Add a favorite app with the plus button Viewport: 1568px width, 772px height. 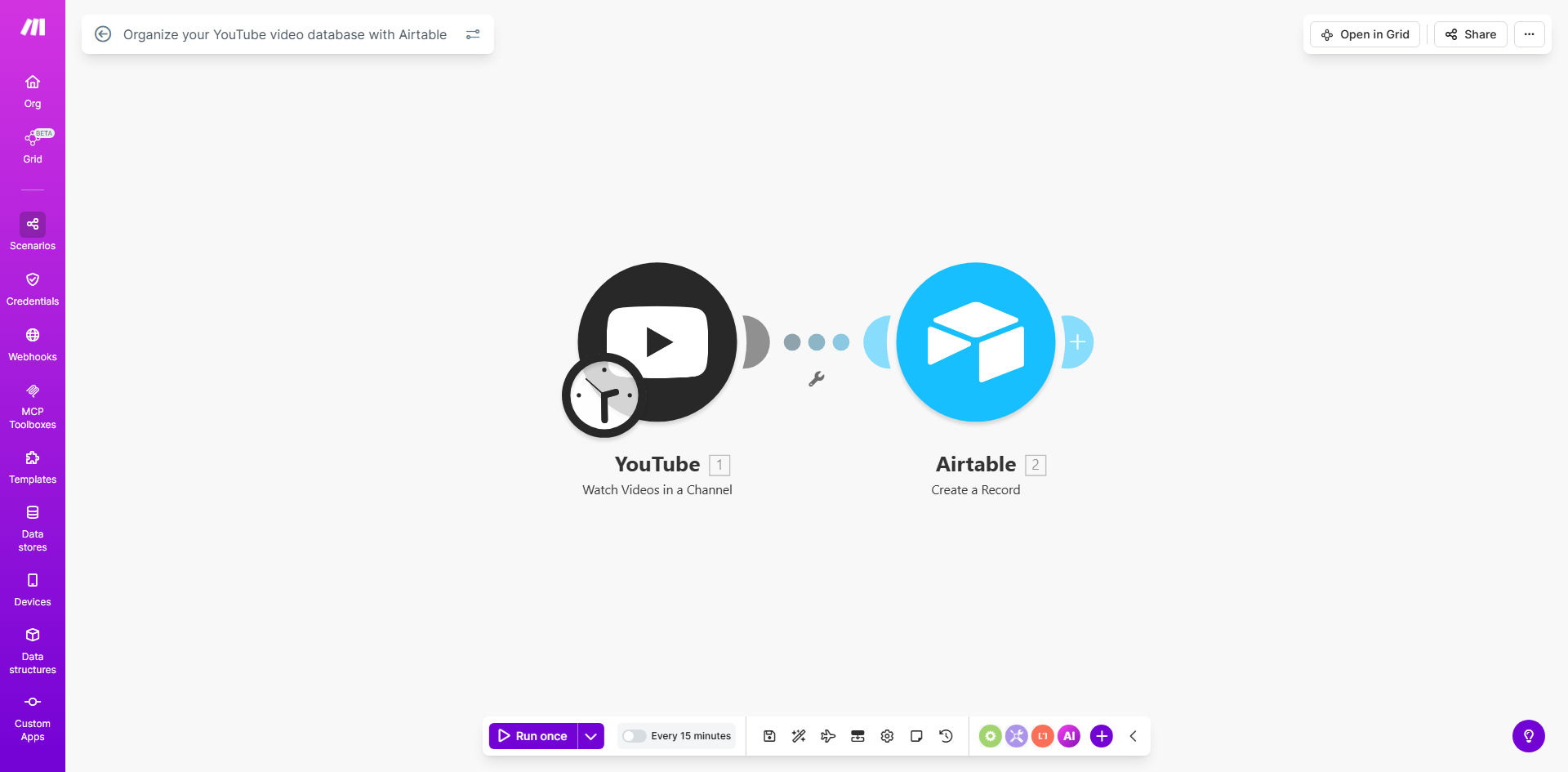(1102, 736)
